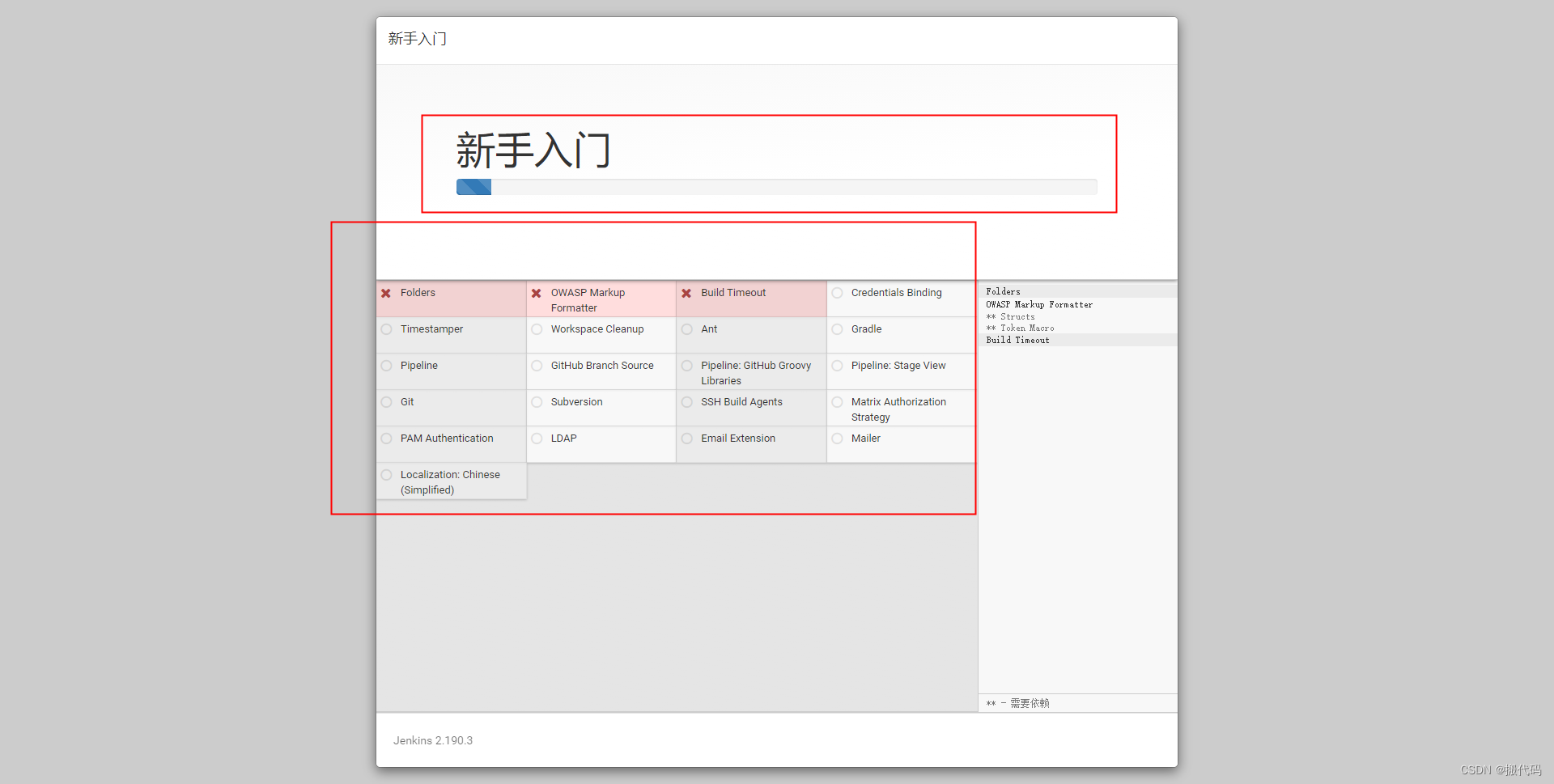Screen dimensions: 1554x784
Task: Click the status circle next to Pipeline: Stage View
Action: (x=837, y=366)
